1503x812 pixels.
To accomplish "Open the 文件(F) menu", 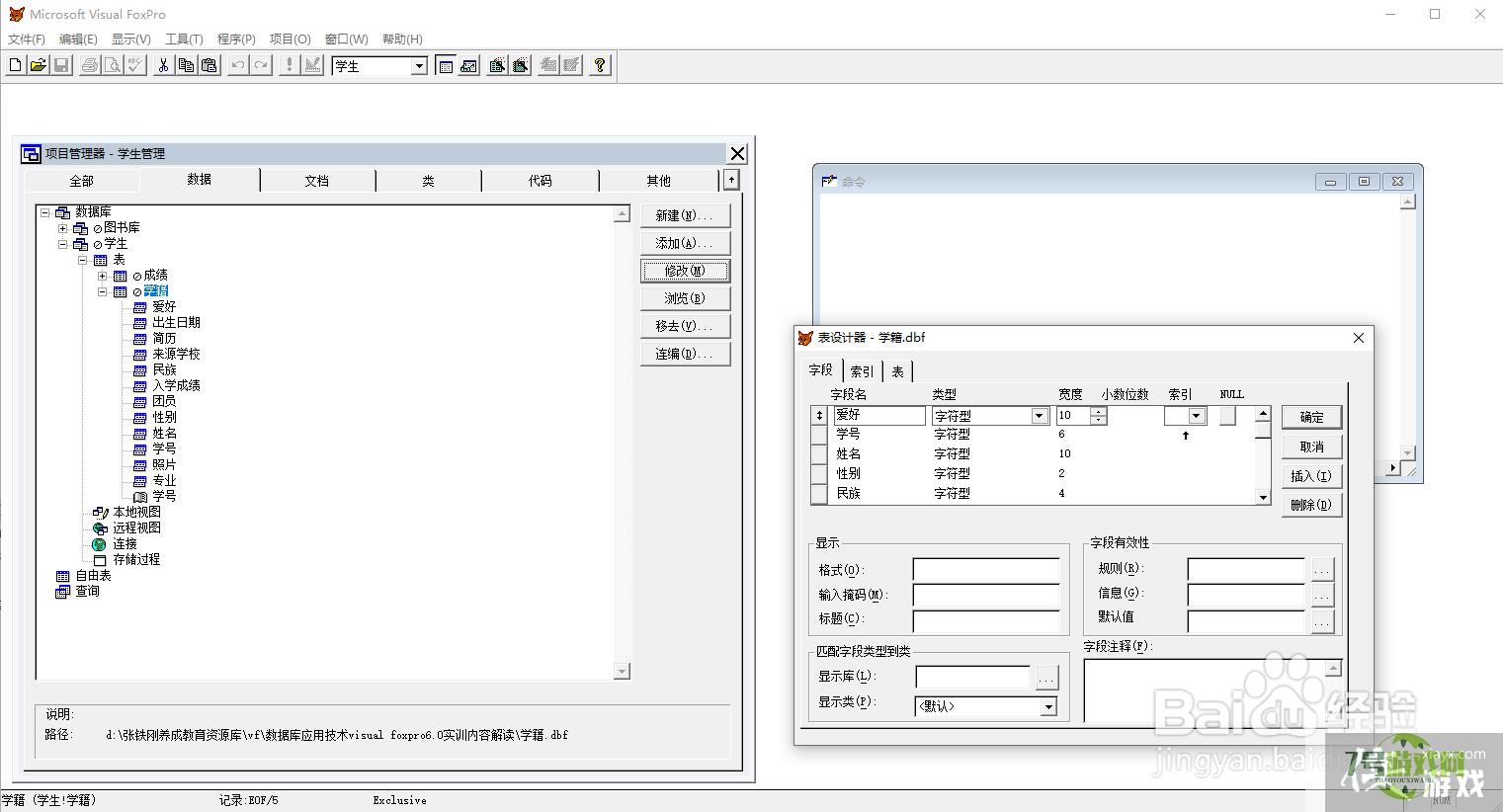I will (x=27, y=40).
